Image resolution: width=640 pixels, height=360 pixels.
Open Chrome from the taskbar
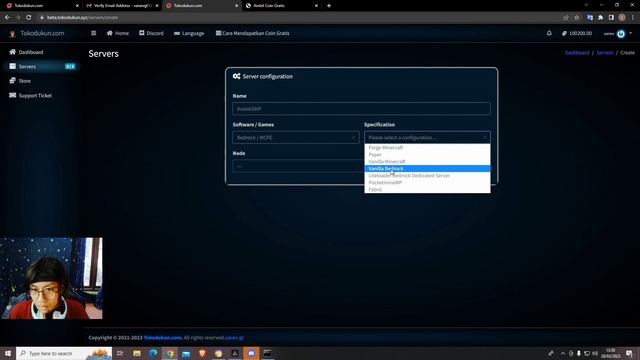tap(170, 353)
